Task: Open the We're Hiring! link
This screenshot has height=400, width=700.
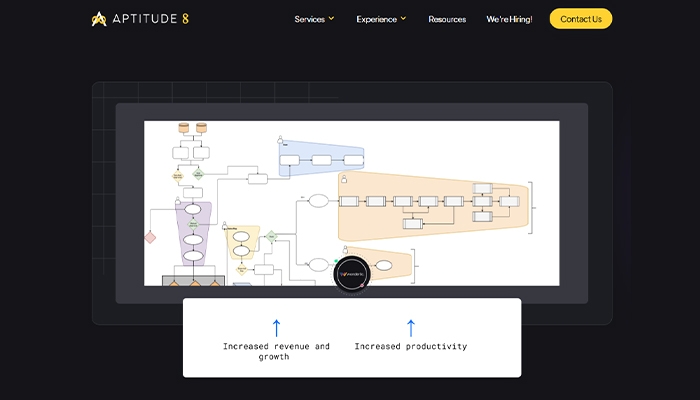Action: 509,19
